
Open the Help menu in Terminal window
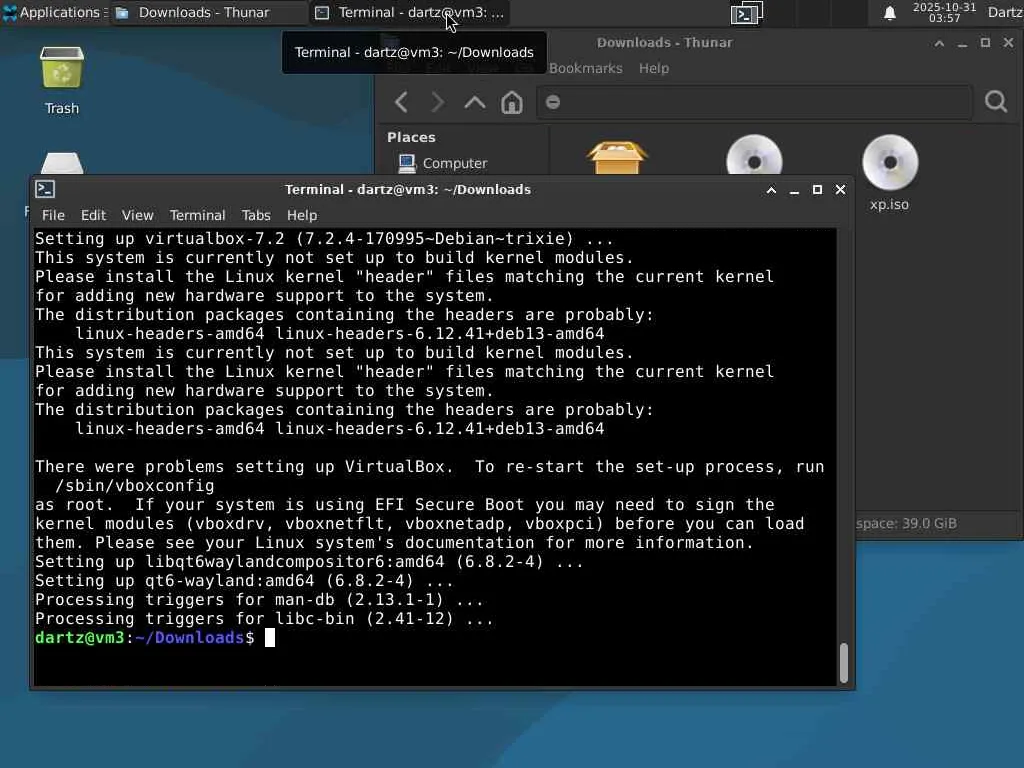point(302,215)
